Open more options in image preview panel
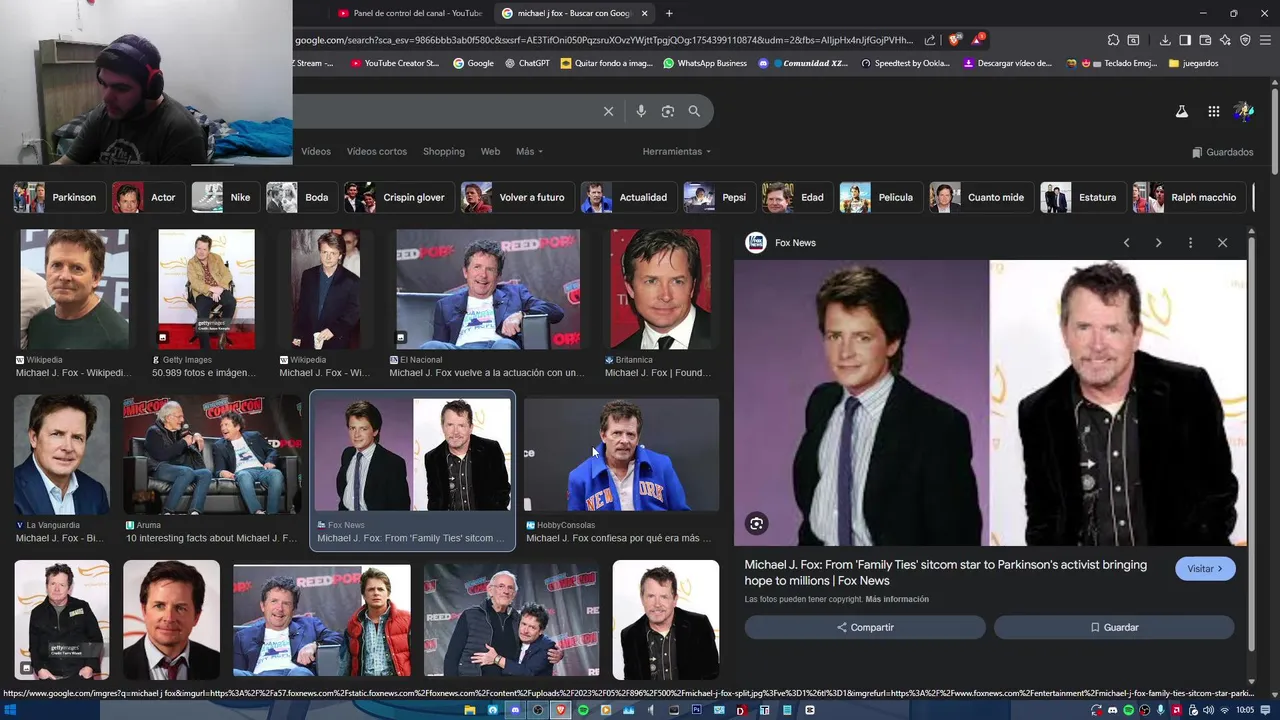The image size is (1280, 720). pyautogui.click(x=1190, y=243)
